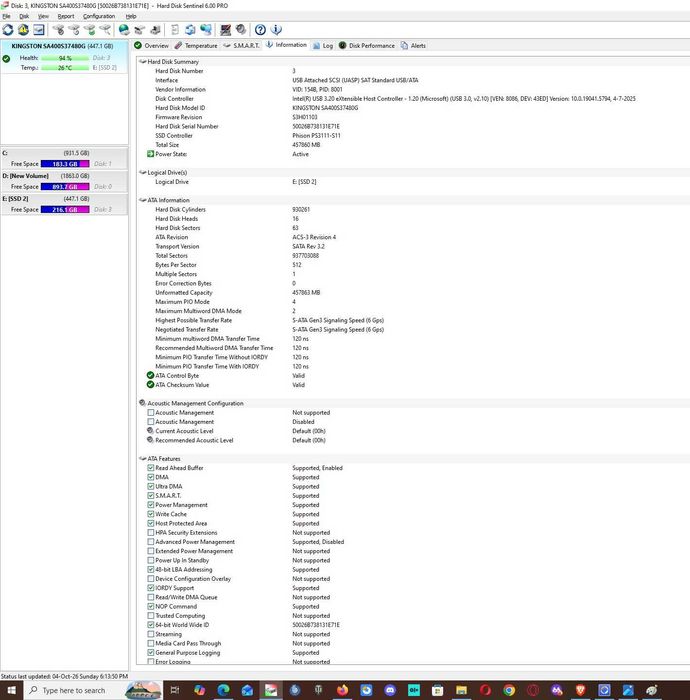Click the icon beside Recommended Acoustic Level
This screenshot has width=690, height=700.
coord(150,440)
